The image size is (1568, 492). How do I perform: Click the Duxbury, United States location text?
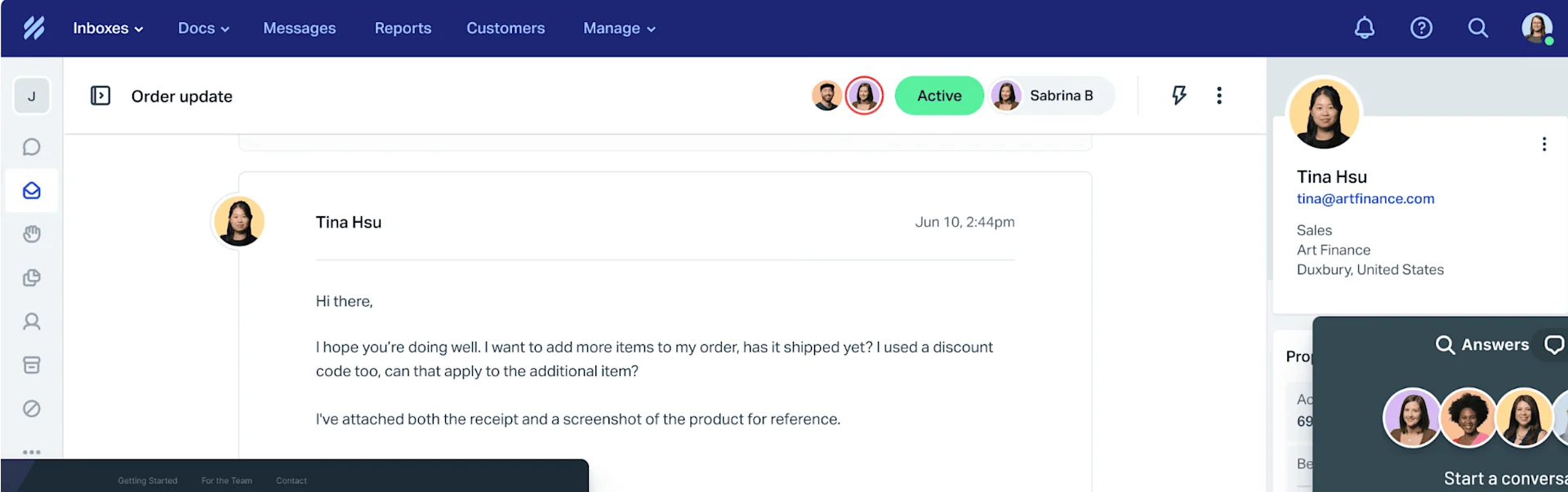pyautogui.click(x=1370, y=270)
